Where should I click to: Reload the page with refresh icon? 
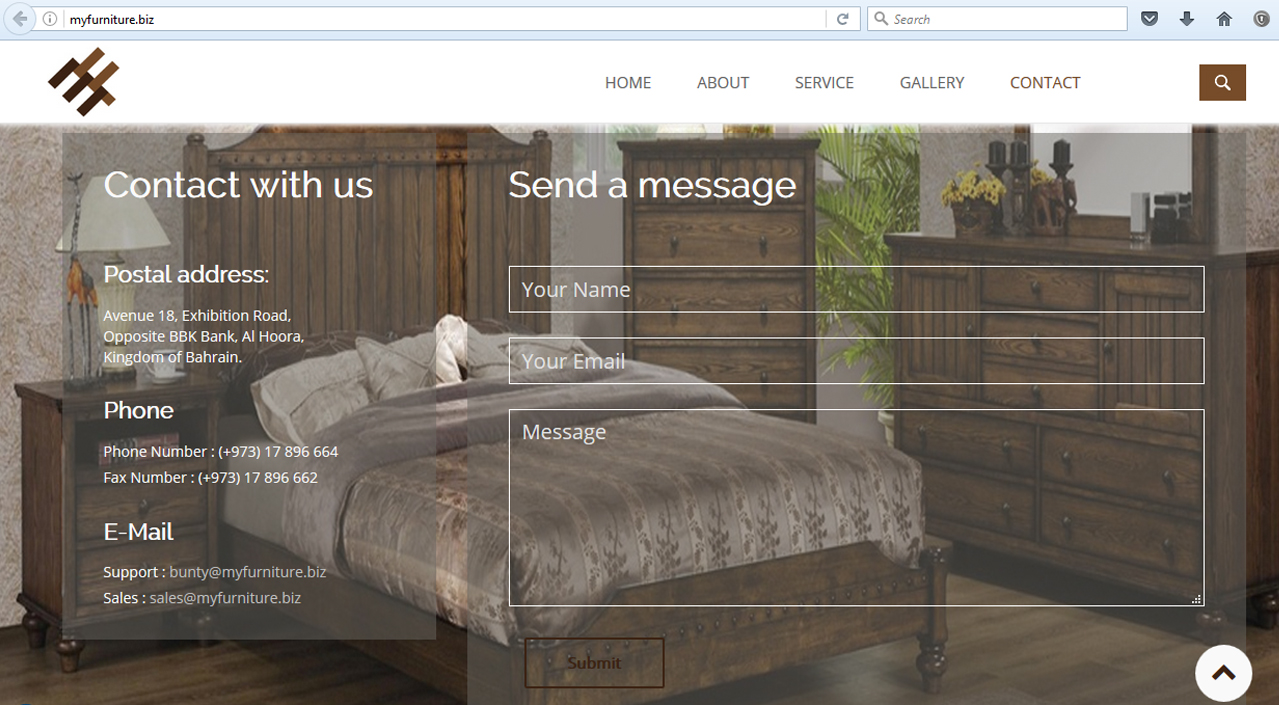pyautogui.click(x=843, y=19)
